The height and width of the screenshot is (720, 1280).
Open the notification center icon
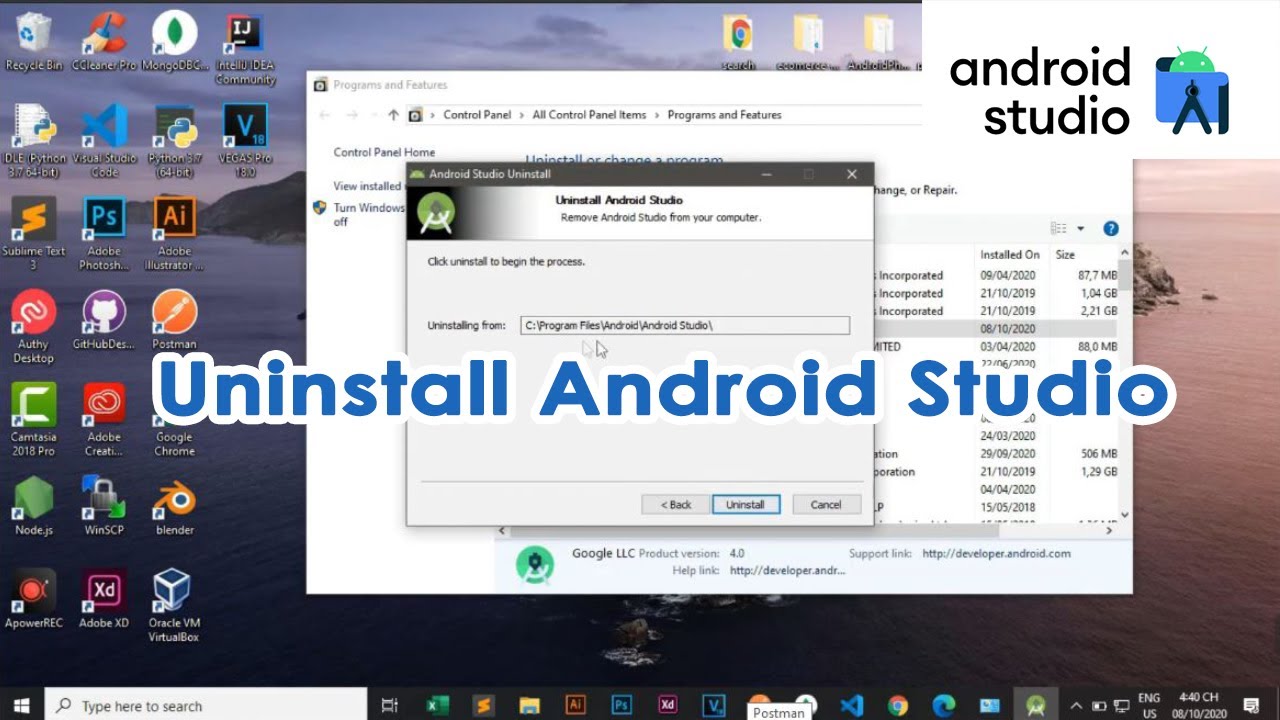[1250, 705]
